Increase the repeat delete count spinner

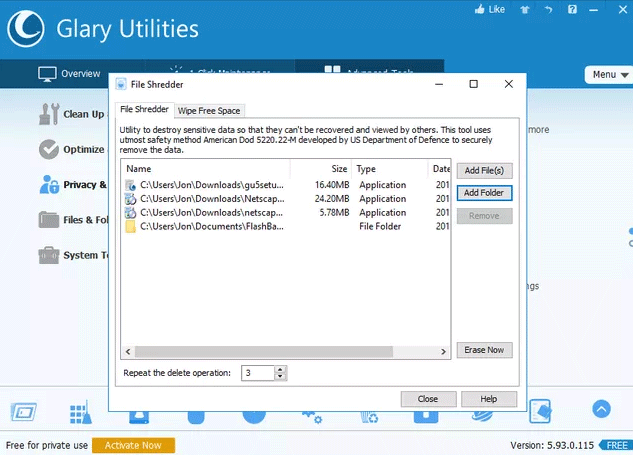tap(280, 369)
